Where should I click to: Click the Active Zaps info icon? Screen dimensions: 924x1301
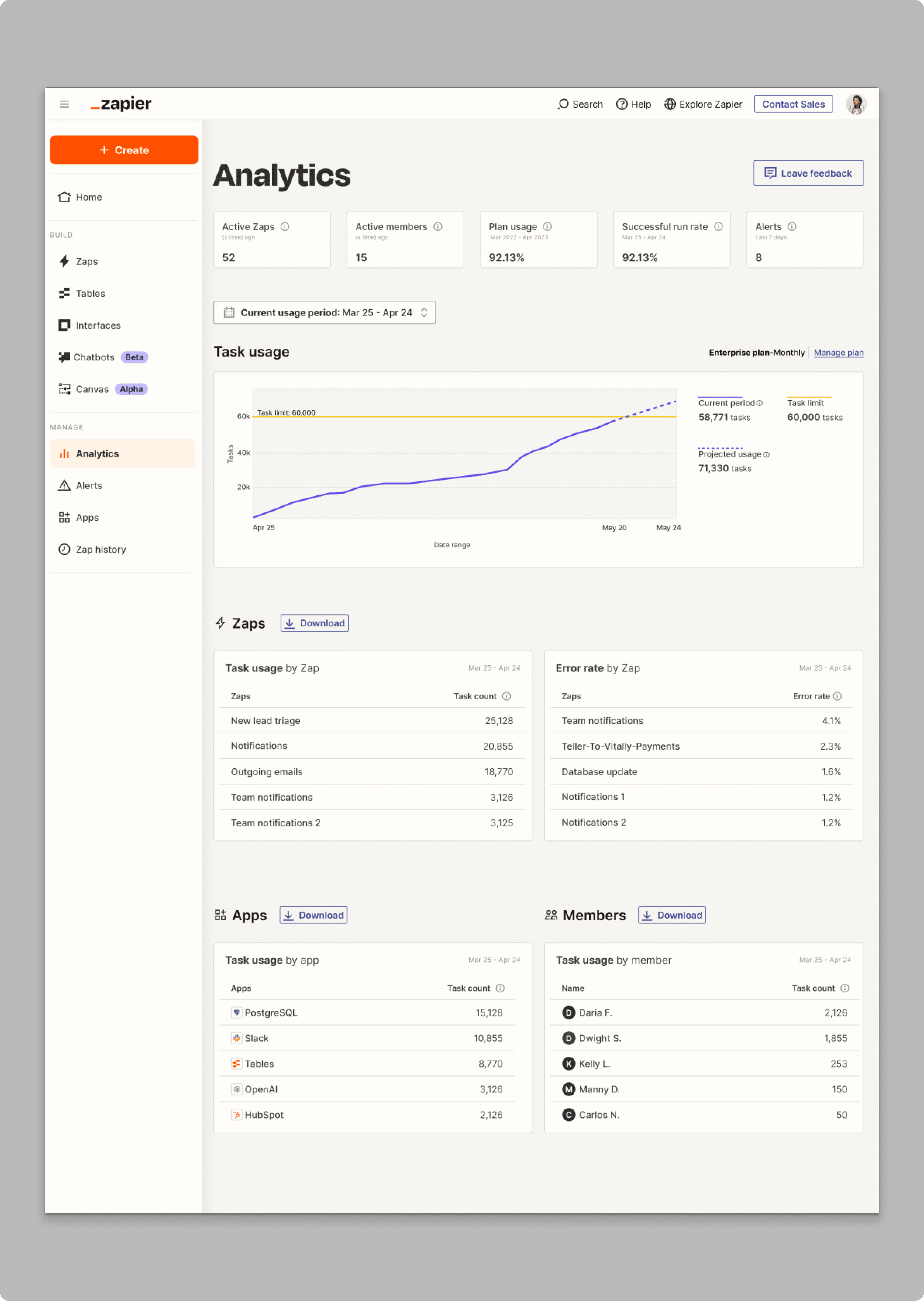(x=285, y=227)
